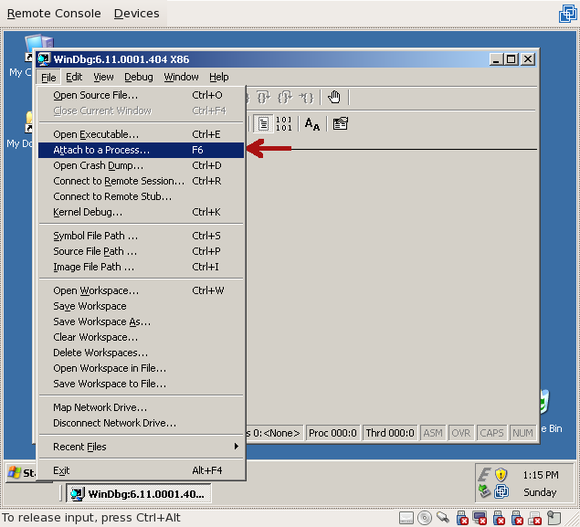580x527 pixels.
Task: Open the Devices menu
Action: (136, 13)
